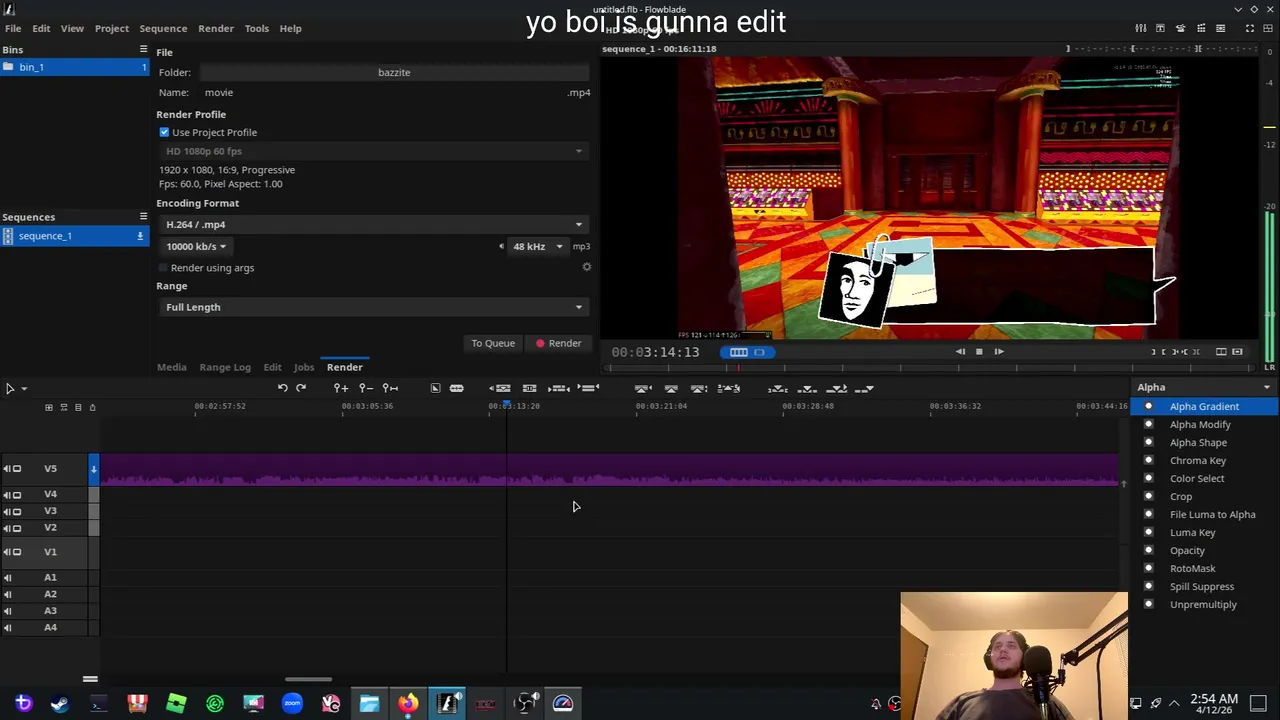1280x720 pixels.
Task: Open the 10000 kb/s bitrate dropdown
Action: click(x=196, y=246)
